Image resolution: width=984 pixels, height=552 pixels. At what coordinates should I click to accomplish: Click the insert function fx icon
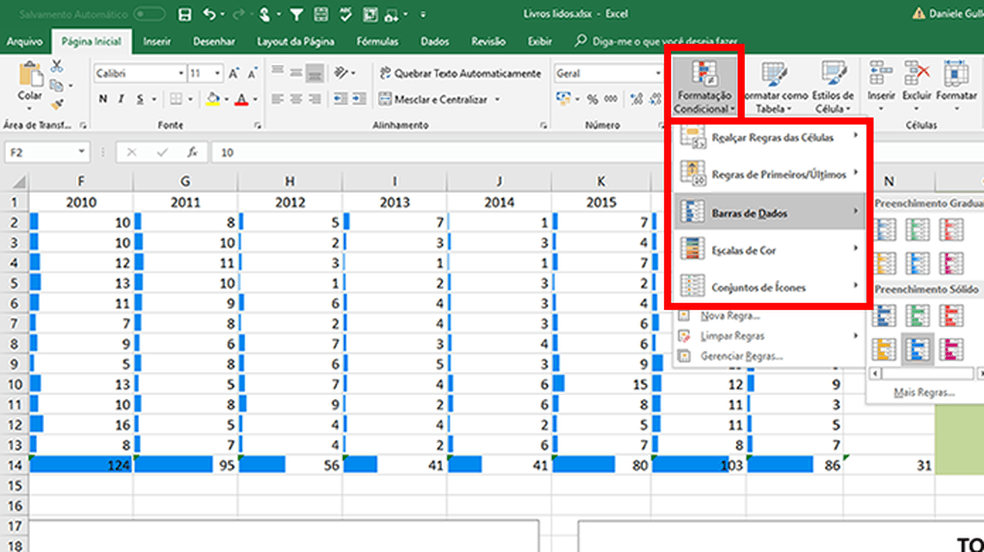190,152
